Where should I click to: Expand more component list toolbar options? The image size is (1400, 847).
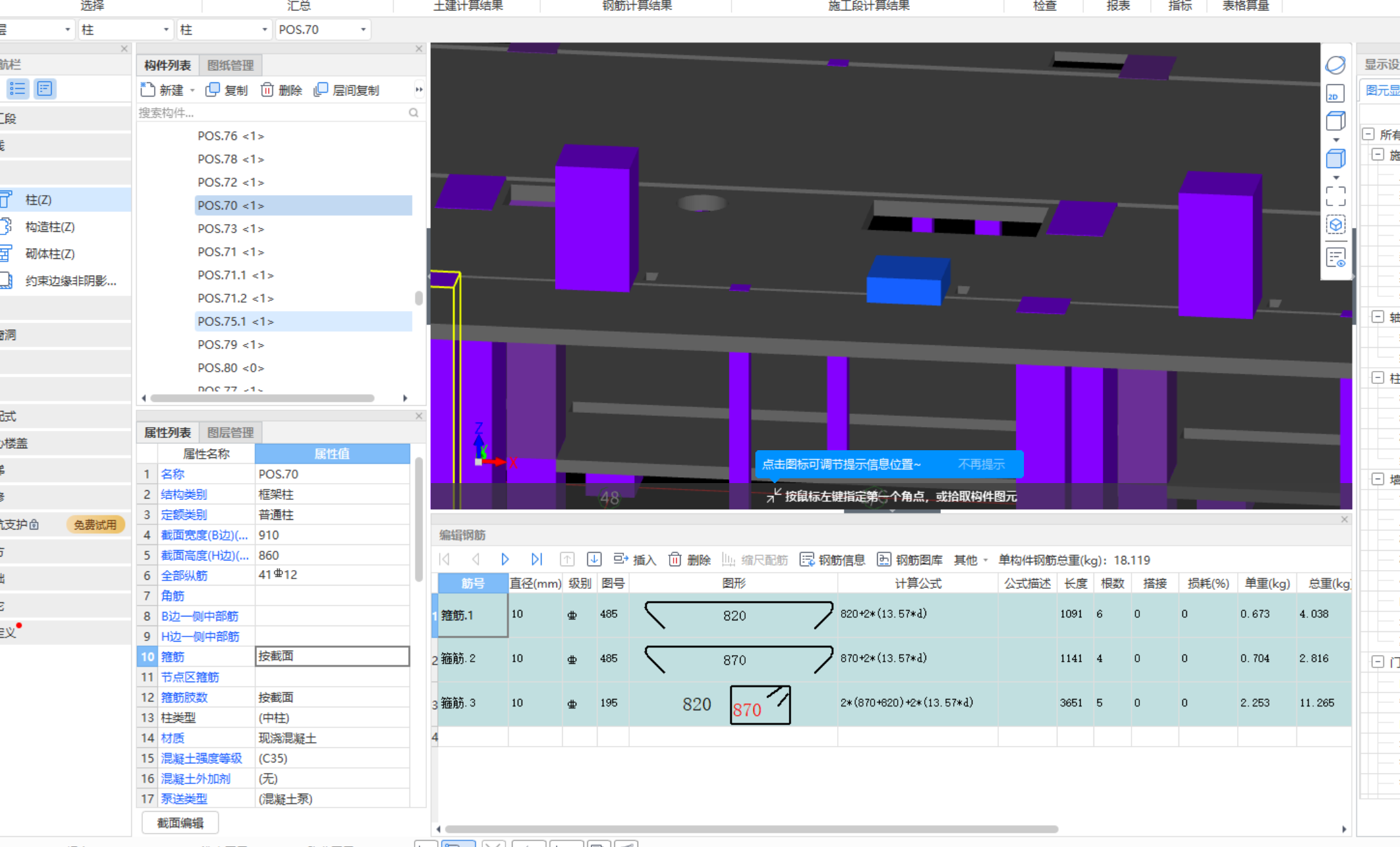pos(419,90)
